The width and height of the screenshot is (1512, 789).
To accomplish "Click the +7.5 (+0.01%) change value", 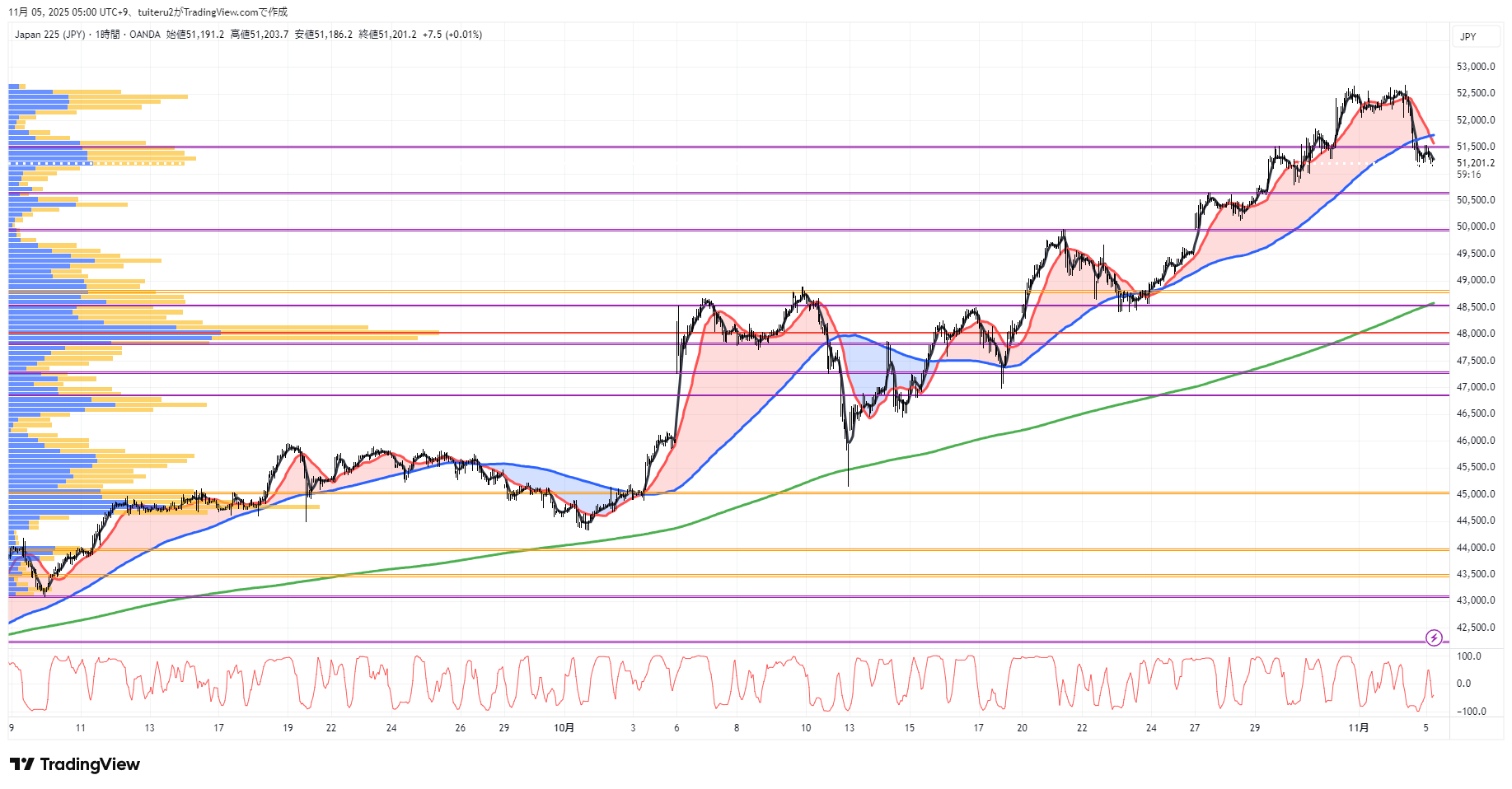I will pos(452,35).
